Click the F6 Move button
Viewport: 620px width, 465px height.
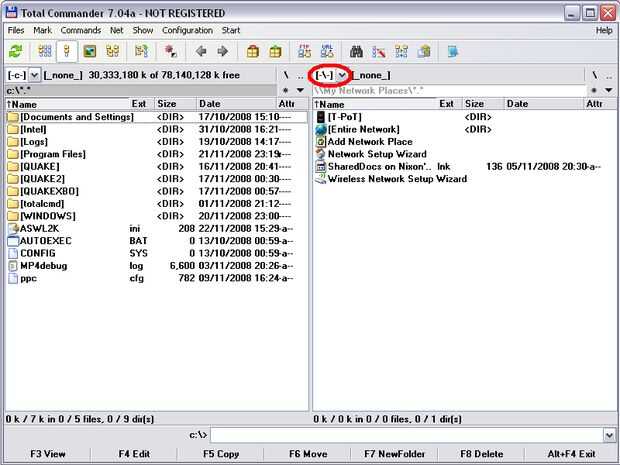(308, 454)
